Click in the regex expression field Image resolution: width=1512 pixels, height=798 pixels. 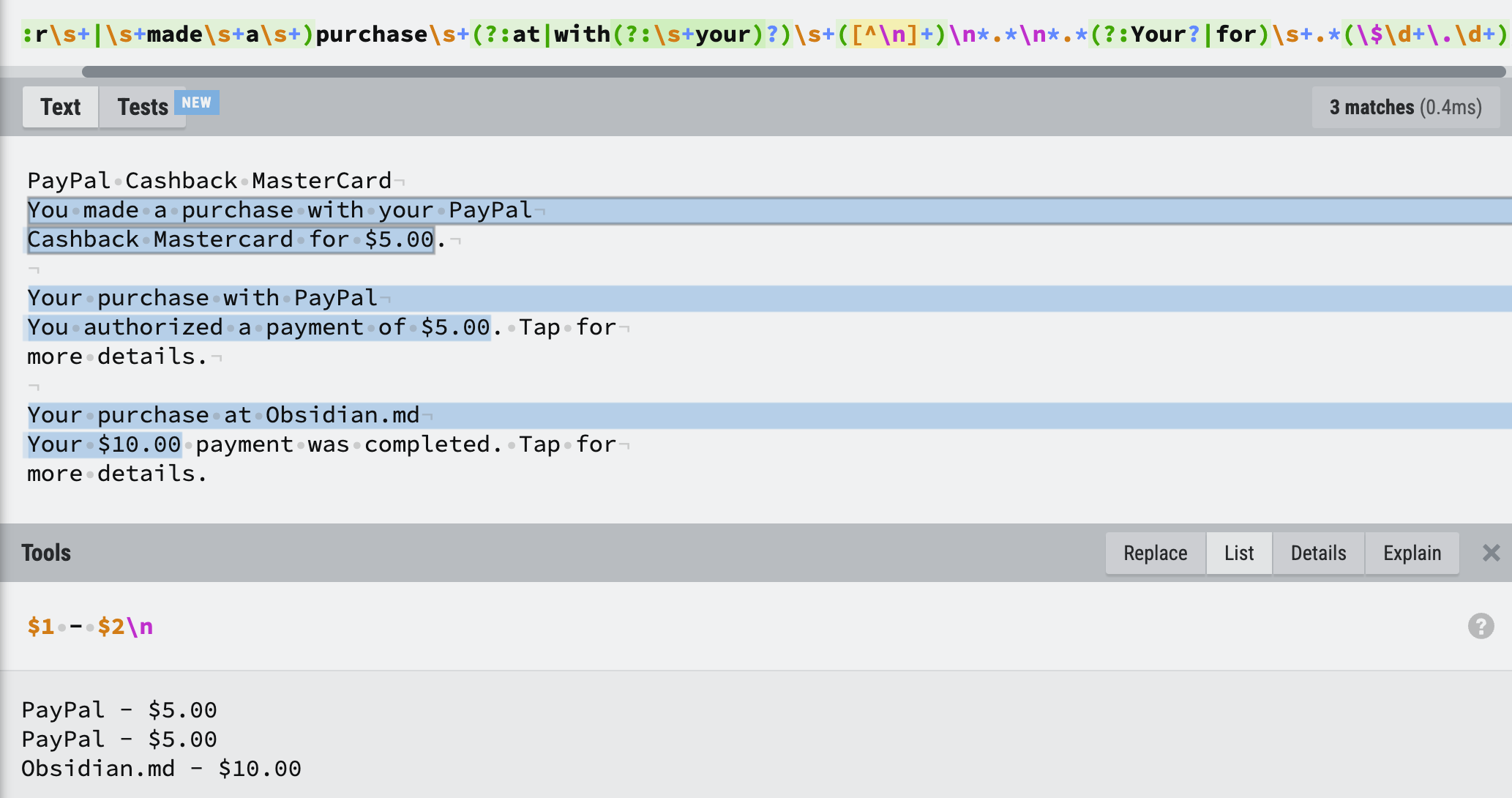[756, 34]
